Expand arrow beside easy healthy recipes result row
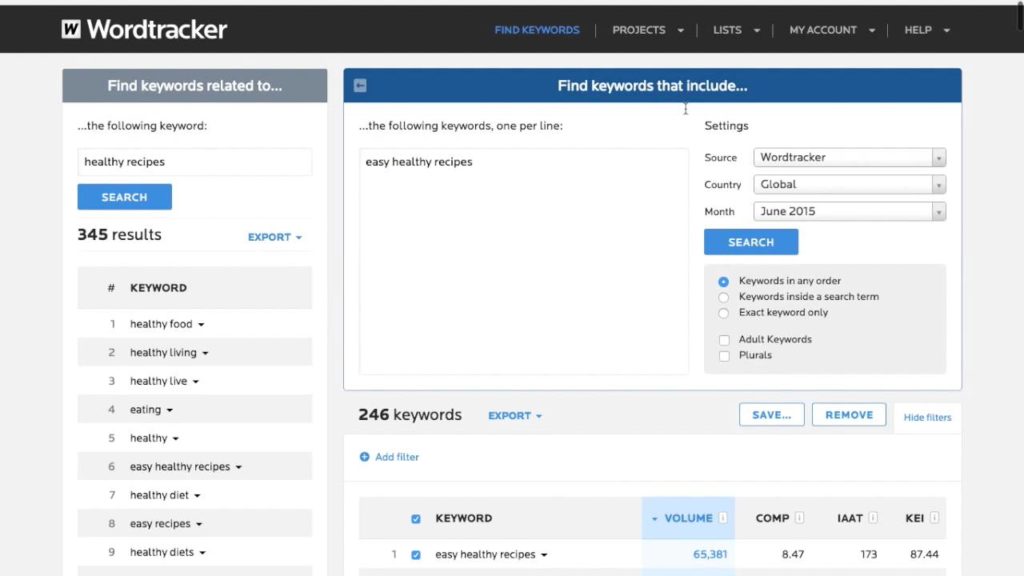The width and height of the screenshot is (1024, 576). pyautogui.click(x=544, y=555)
